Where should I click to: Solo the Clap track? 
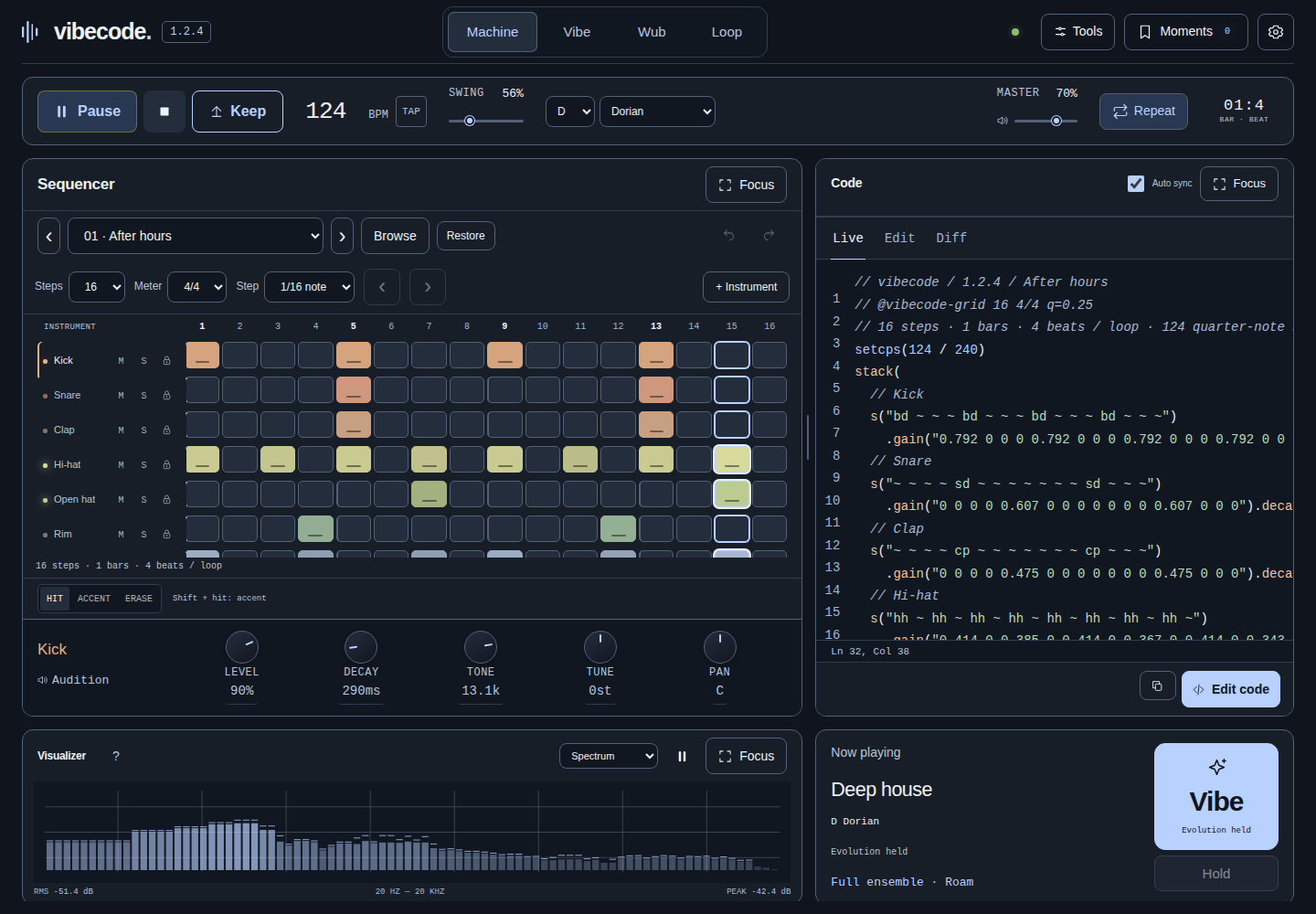pos(143,430)
